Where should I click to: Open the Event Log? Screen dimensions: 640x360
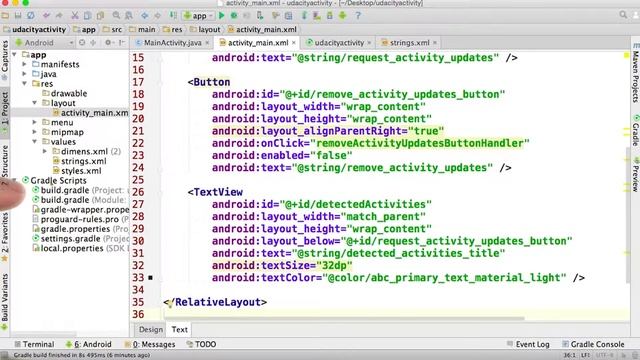click(528, 344)
